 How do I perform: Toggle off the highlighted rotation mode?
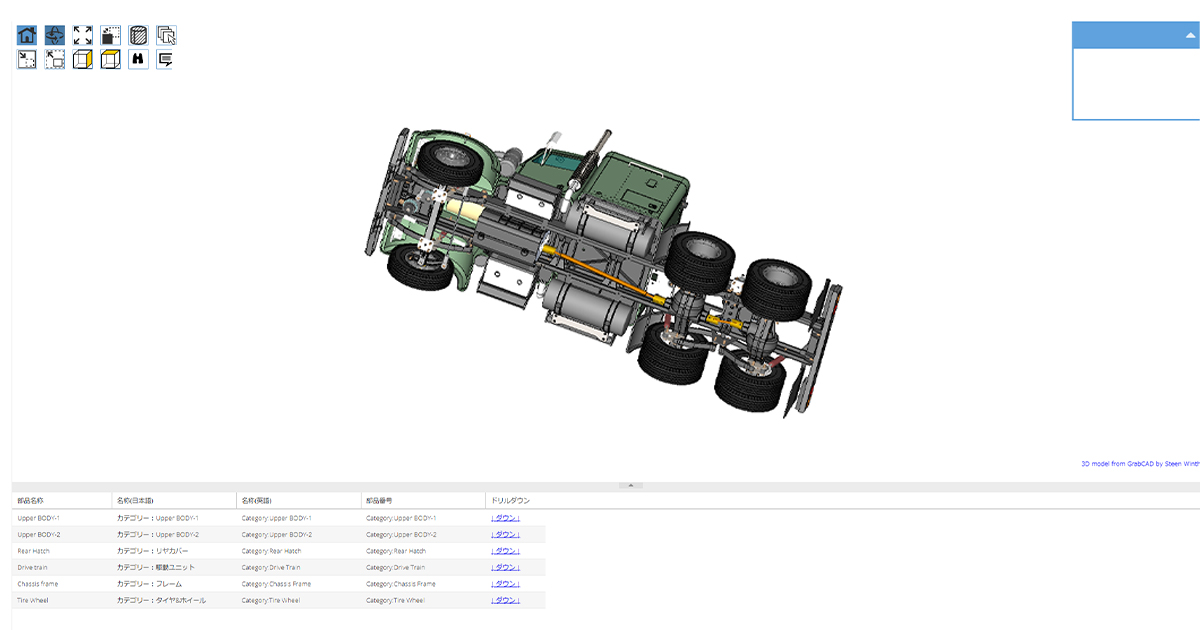[54, 34]
